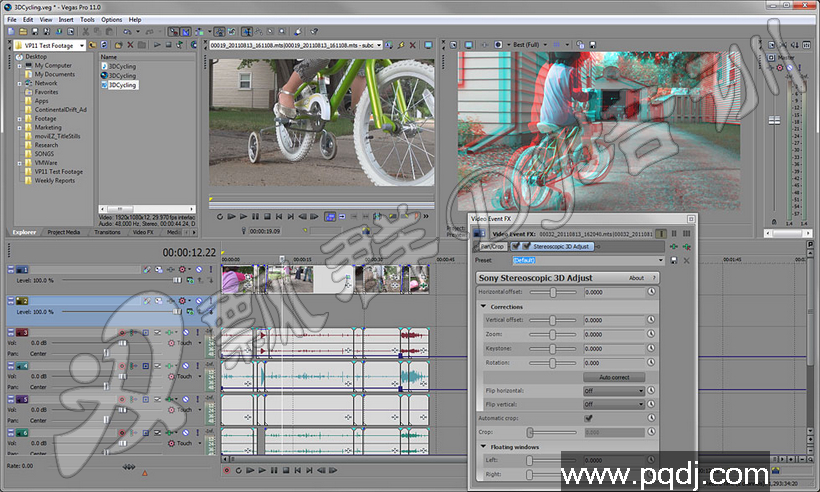Click the Crop slider in Video Event FX
This screenshot has height=492, width=820.
click(x=553, y=432)
